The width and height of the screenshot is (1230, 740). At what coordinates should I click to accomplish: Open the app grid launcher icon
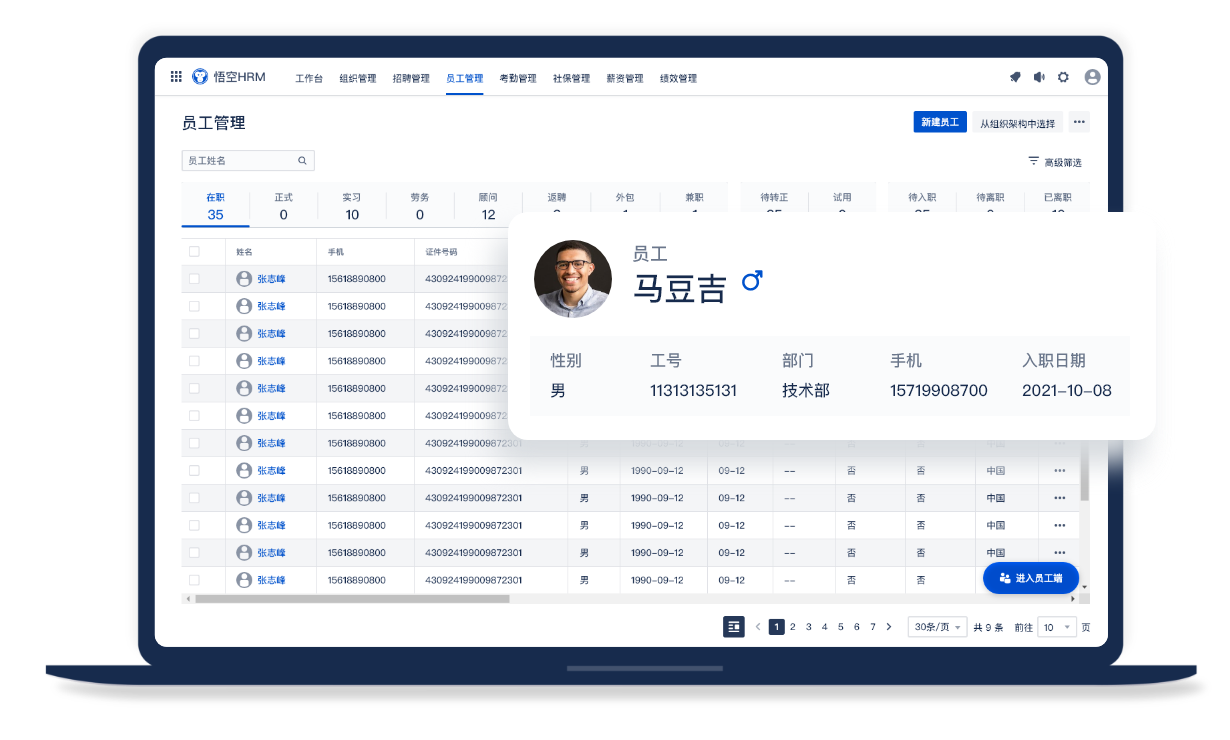[x=176, y=77]
